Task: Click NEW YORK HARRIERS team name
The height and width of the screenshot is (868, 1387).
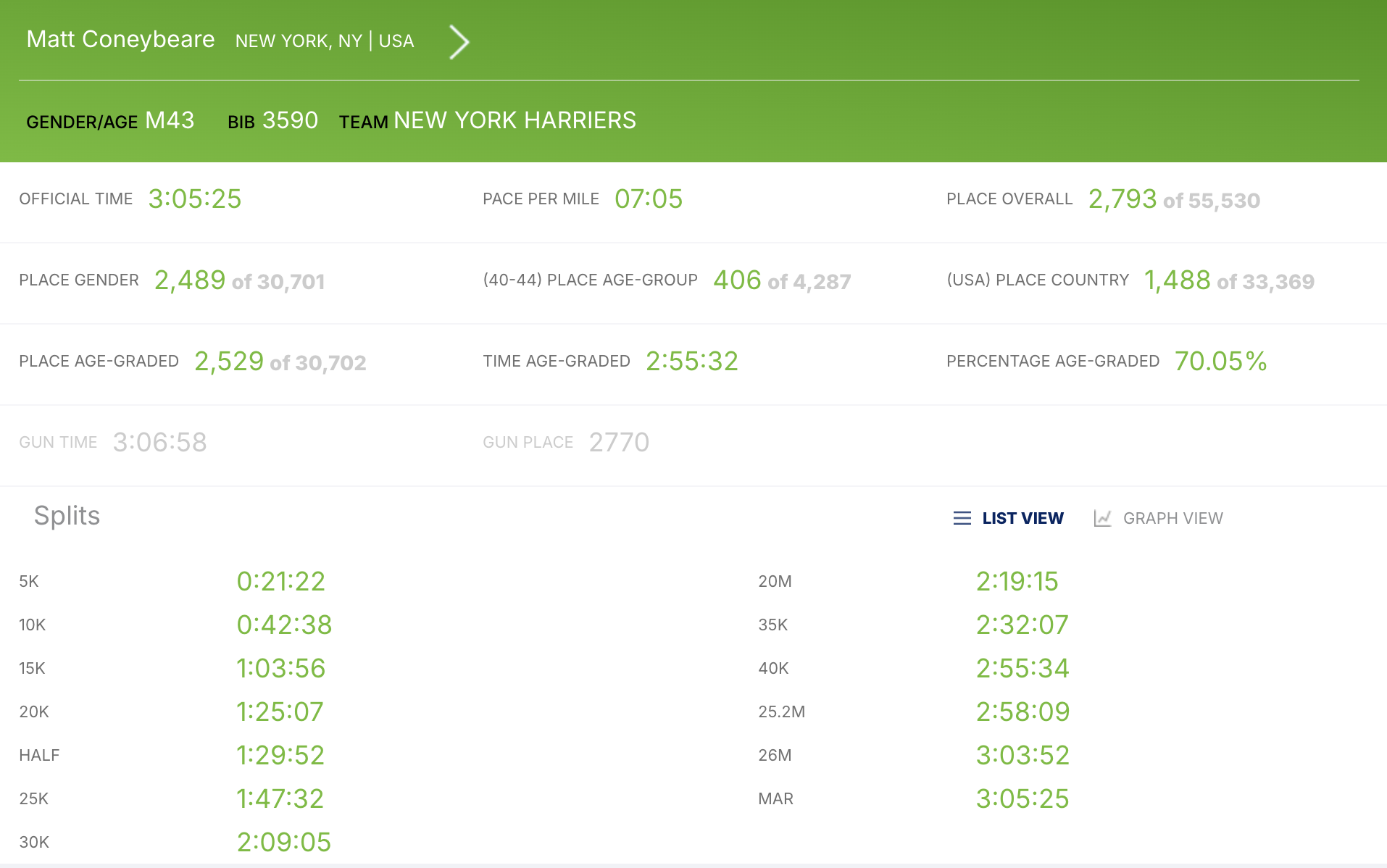Action: click(x=515, y=120)
